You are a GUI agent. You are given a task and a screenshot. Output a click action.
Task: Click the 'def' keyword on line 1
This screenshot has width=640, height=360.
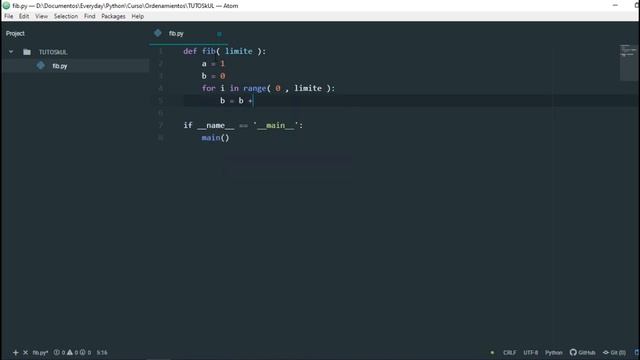coord(190,51)
